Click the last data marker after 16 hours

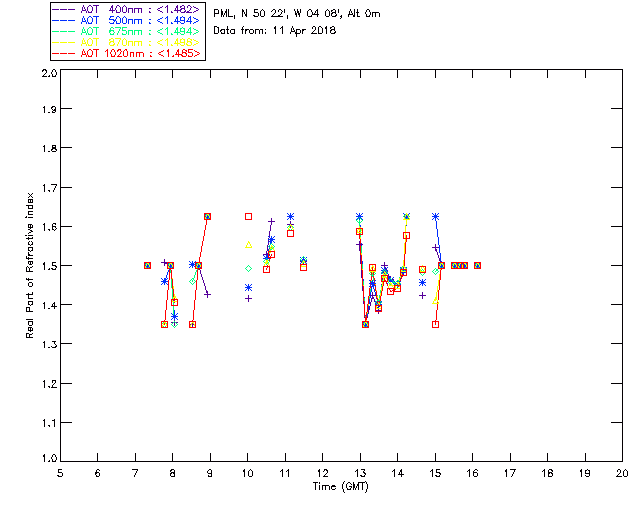(477, 266)
